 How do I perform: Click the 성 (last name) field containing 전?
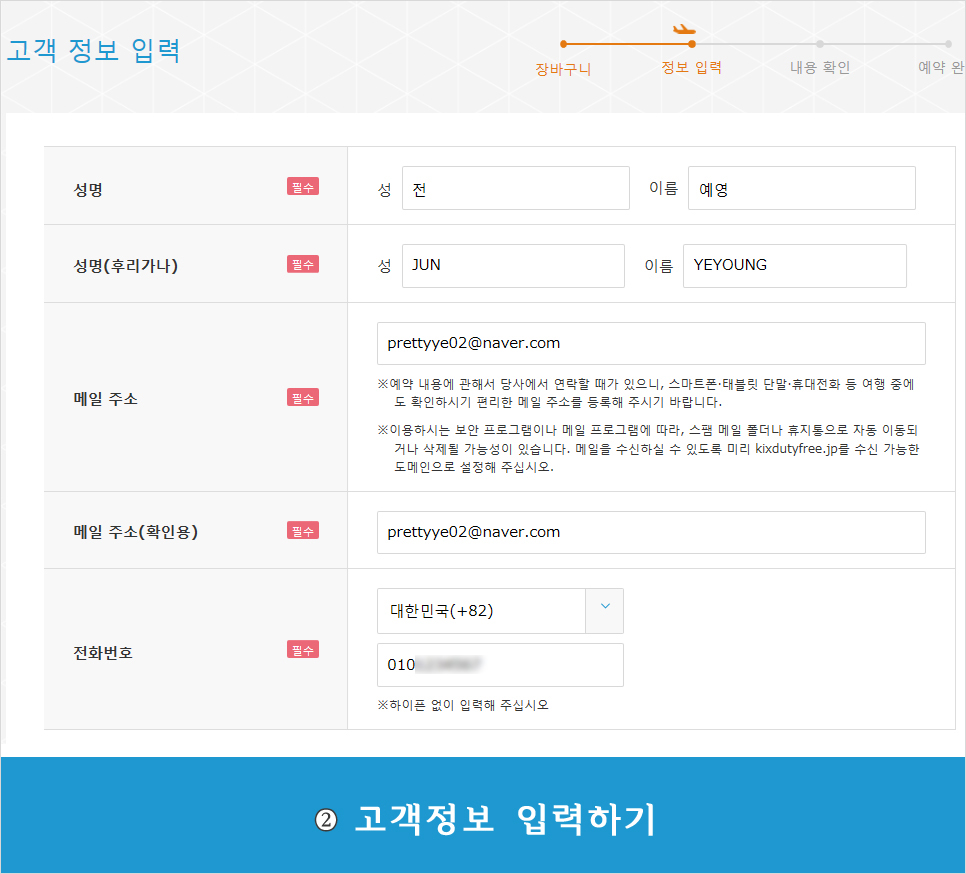click(515, 188)
